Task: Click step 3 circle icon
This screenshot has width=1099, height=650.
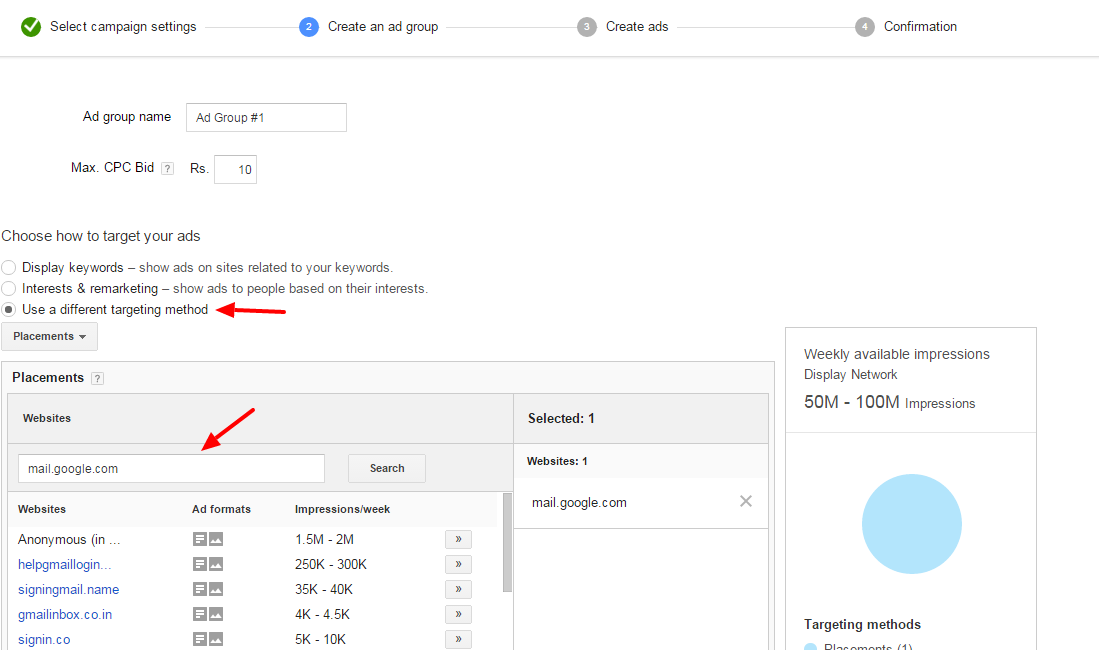Action: tap(587, 27)
